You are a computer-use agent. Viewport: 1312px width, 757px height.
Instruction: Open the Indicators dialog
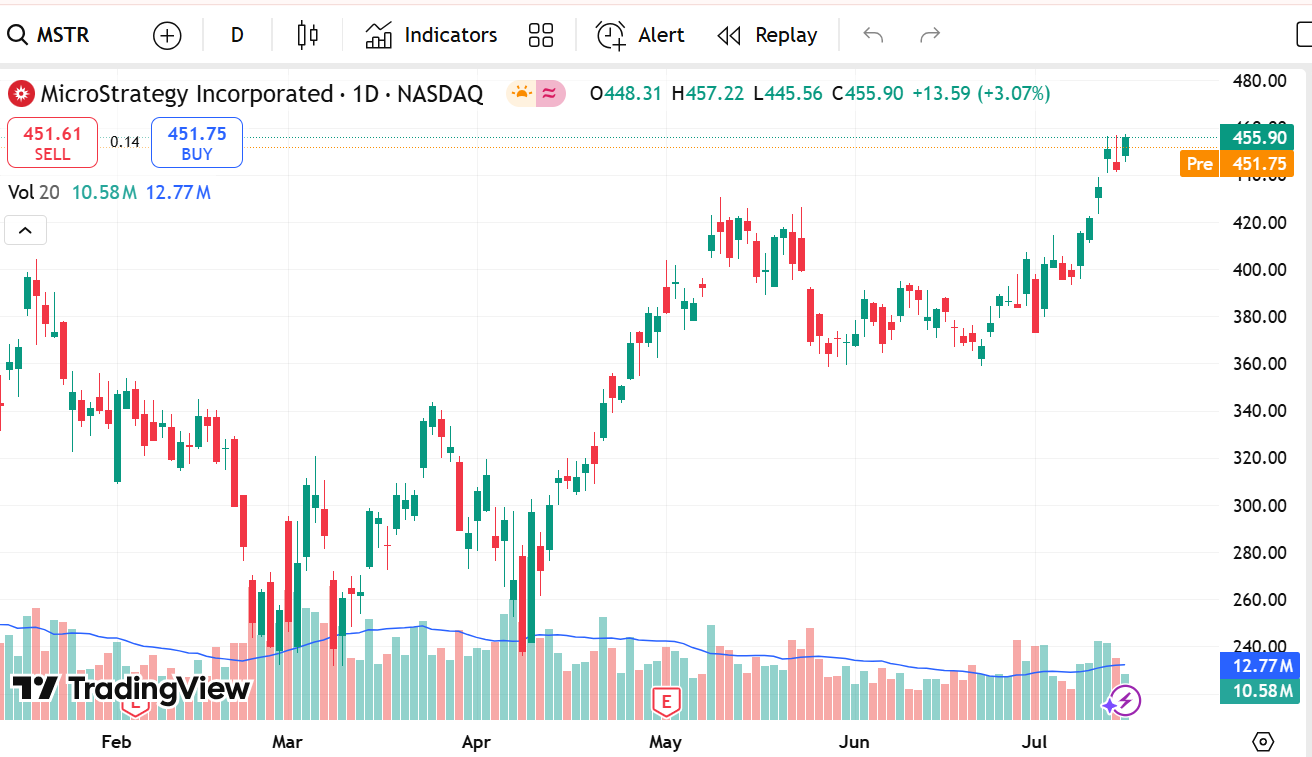(431, 35)
